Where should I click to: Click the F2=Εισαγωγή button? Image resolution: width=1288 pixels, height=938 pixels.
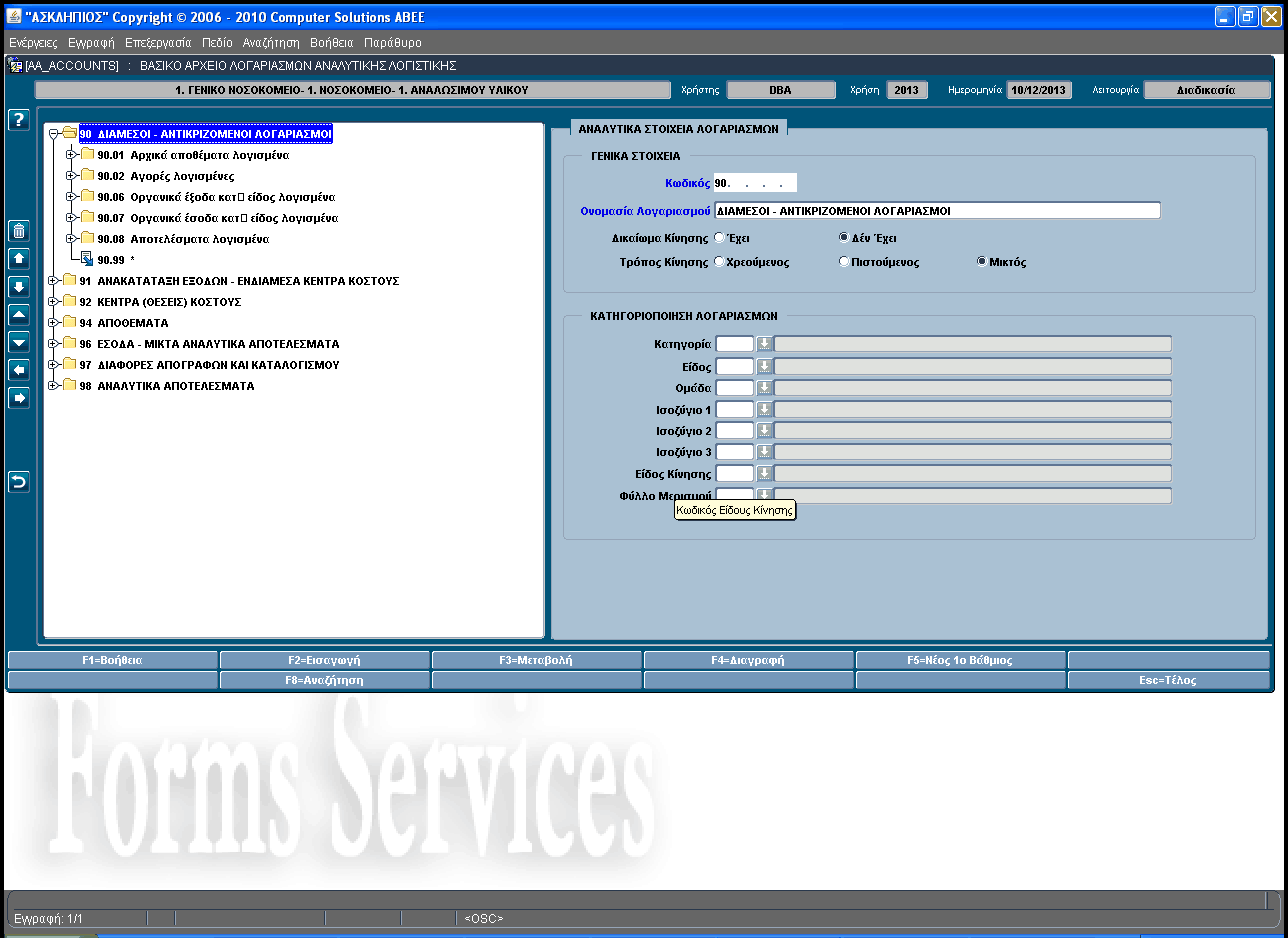pyautogui.click(x=324, y=660)
